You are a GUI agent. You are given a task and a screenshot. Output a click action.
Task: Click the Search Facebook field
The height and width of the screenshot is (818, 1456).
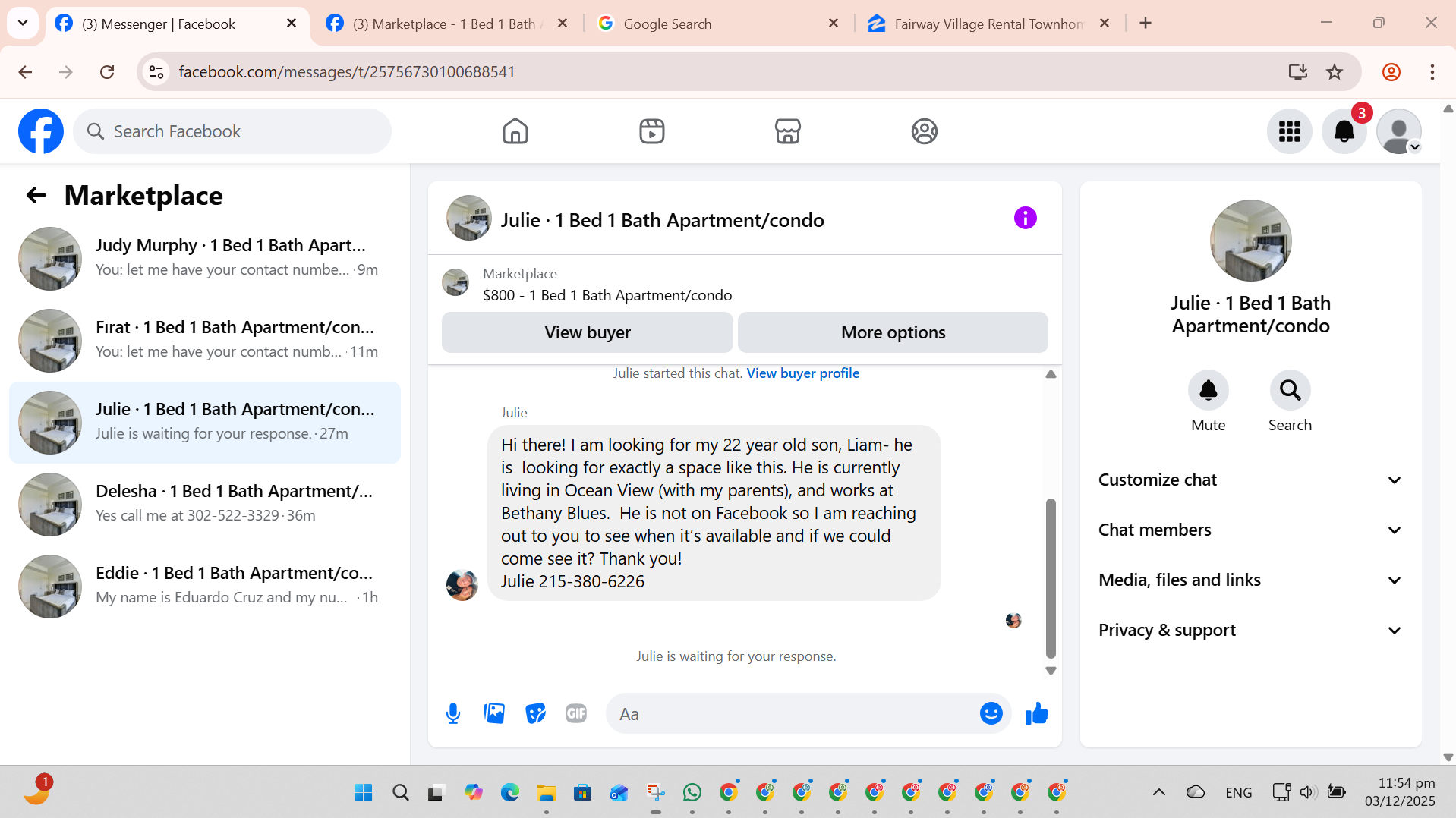(x=232, y=131)
